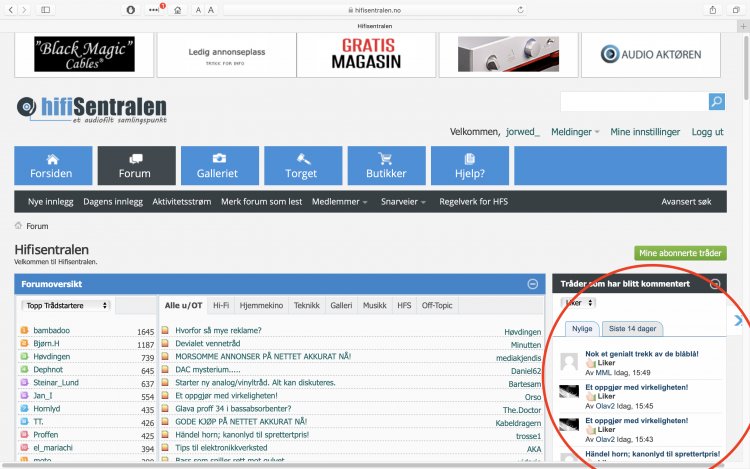This screenshot has height=469, width=750.
Task: Select Teknikk tab
Action: tap(307, 305)
